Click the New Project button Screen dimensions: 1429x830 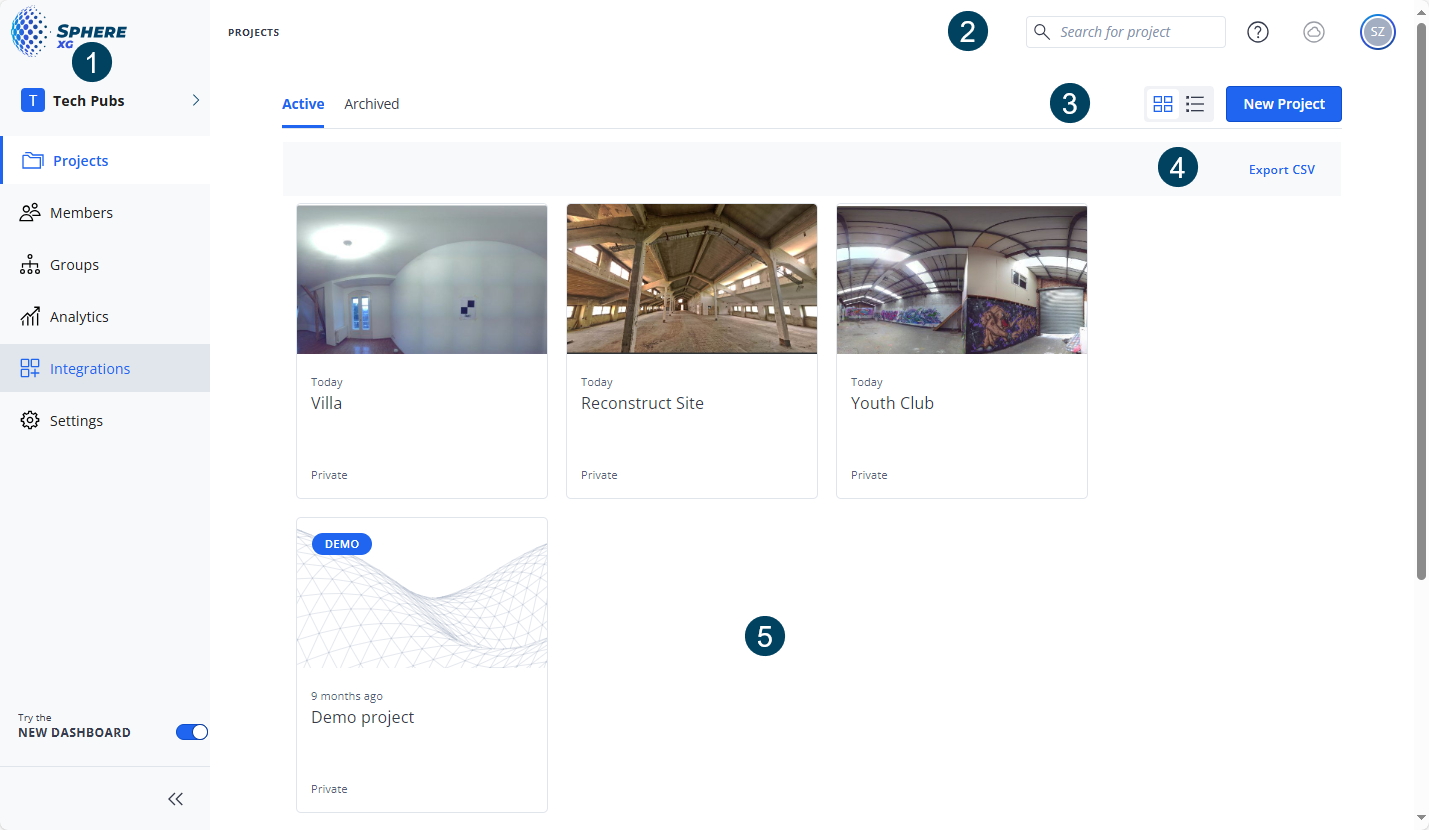[x=1284, y=104]
